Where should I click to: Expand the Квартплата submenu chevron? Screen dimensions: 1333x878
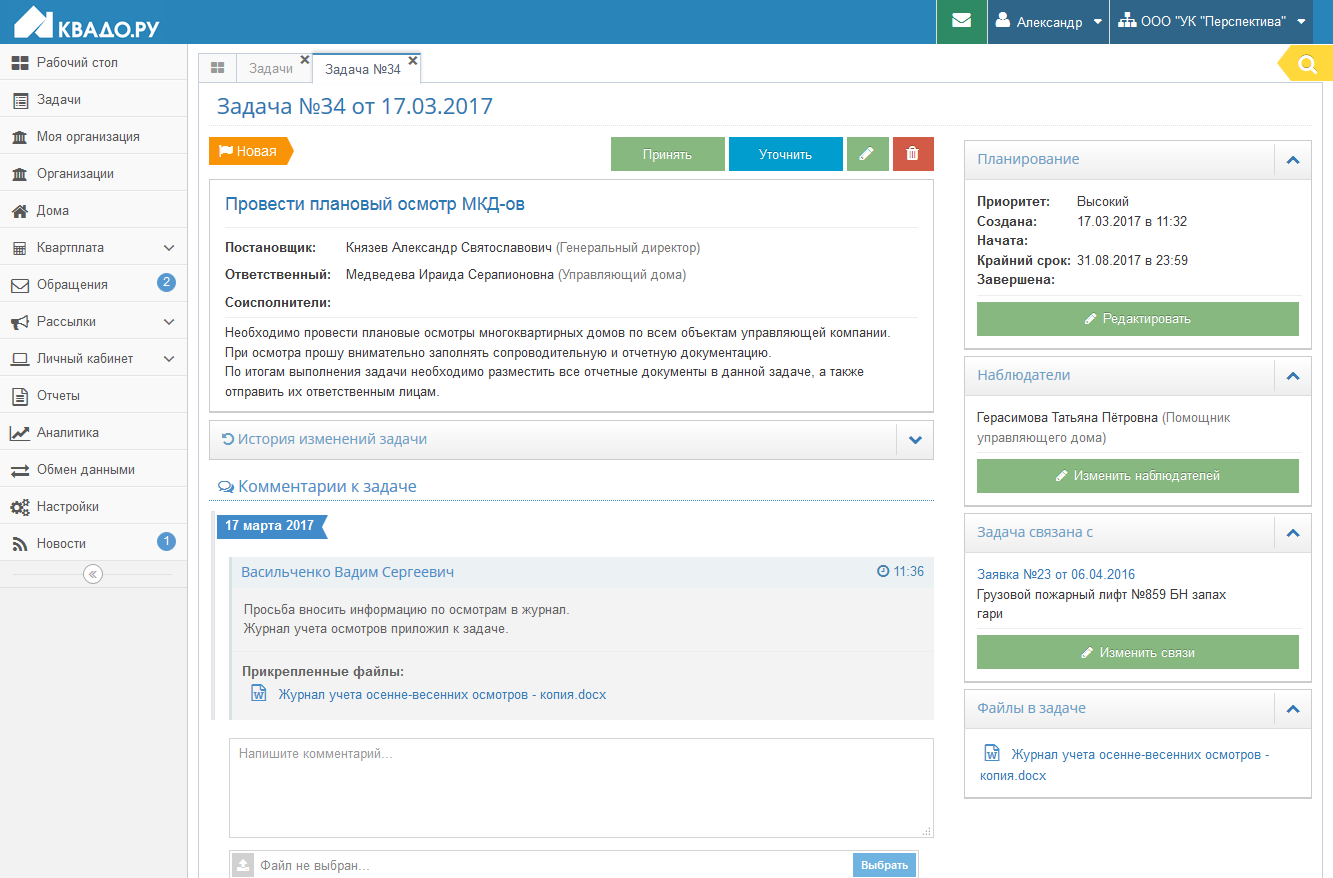pyautogui.click(x=169, y=248)
